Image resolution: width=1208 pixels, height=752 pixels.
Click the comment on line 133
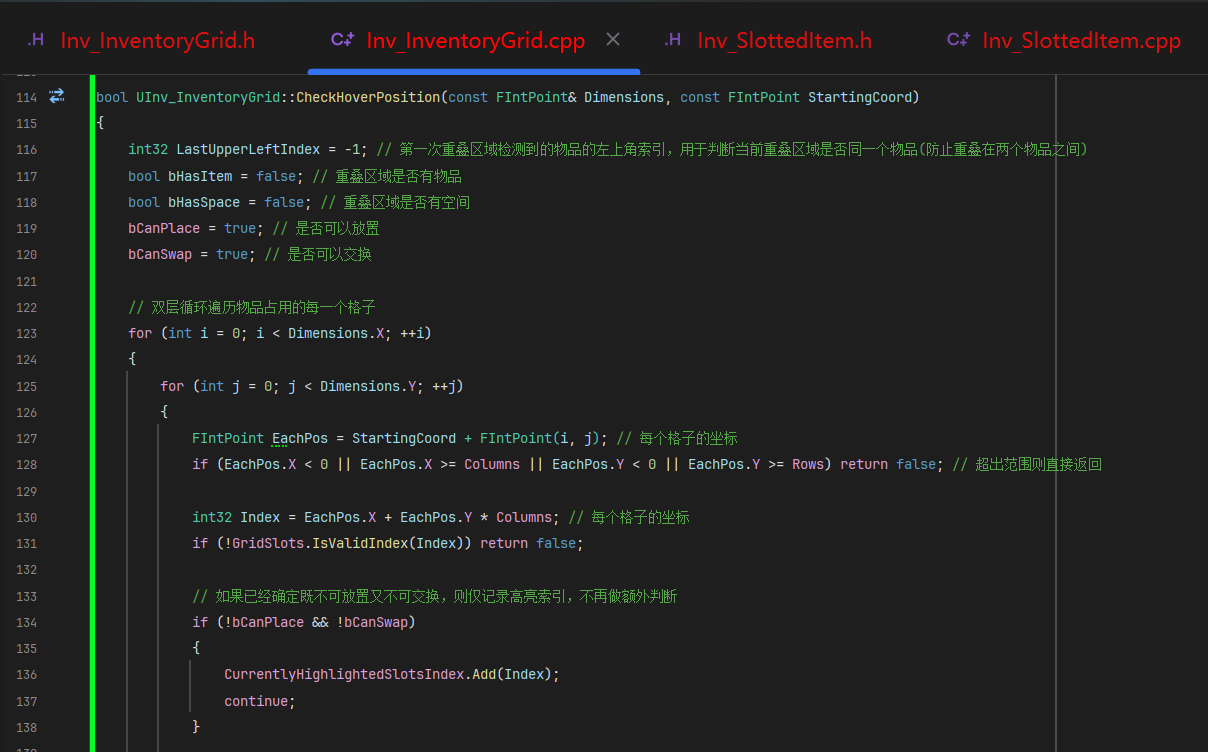(x=434, y=596)
